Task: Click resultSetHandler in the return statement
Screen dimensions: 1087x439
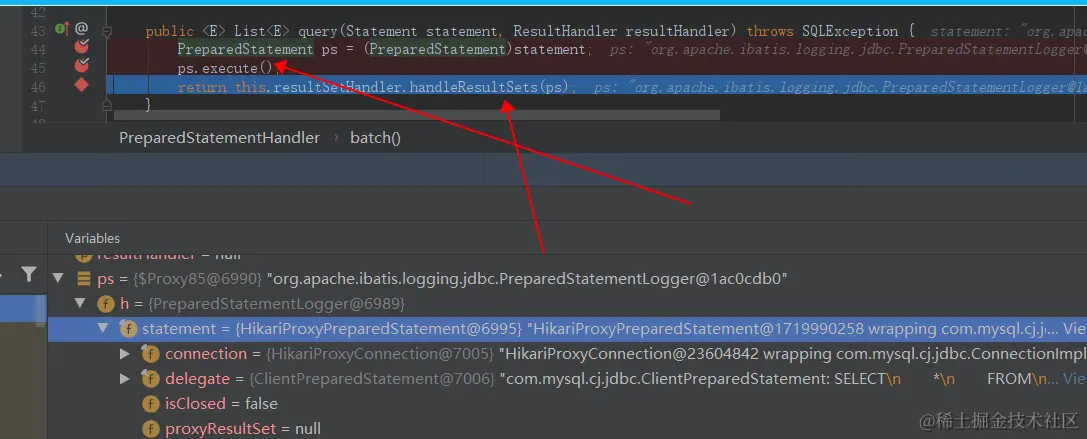Action: click(338, 87)
